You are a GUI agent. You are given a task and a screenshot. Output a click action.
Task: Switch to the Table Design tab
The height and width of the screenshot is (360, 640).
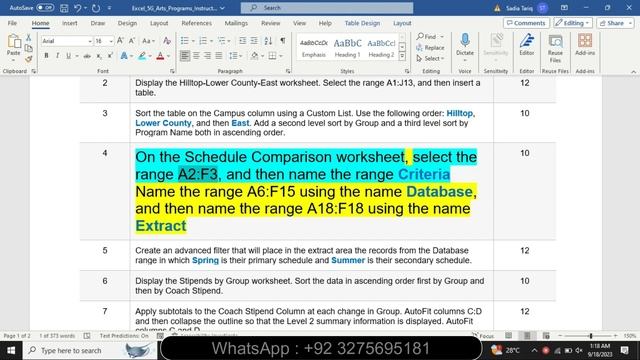click(x=362, y=23)
